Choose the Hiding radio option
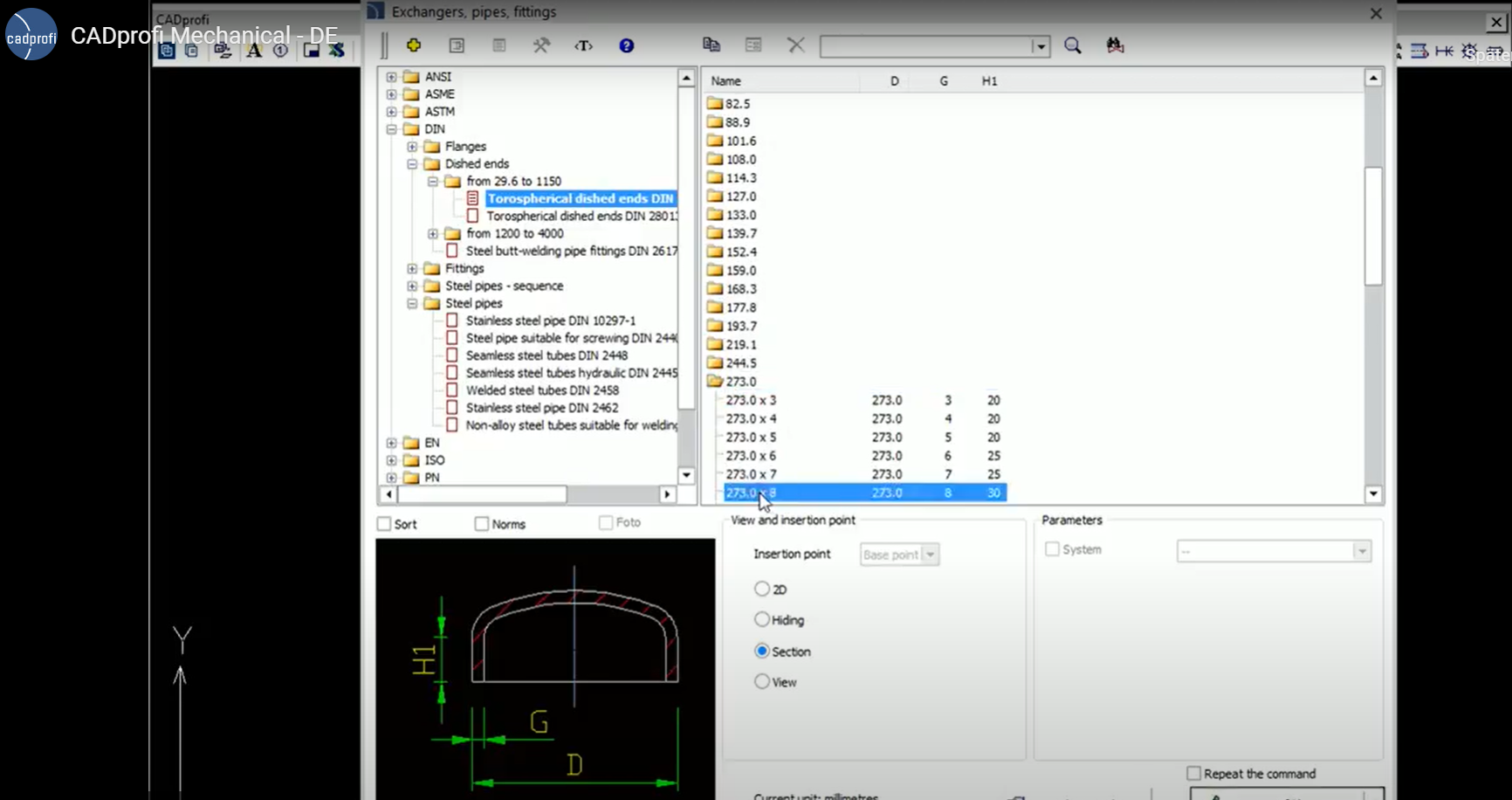1512x800 pixels. tap(762, 620)
